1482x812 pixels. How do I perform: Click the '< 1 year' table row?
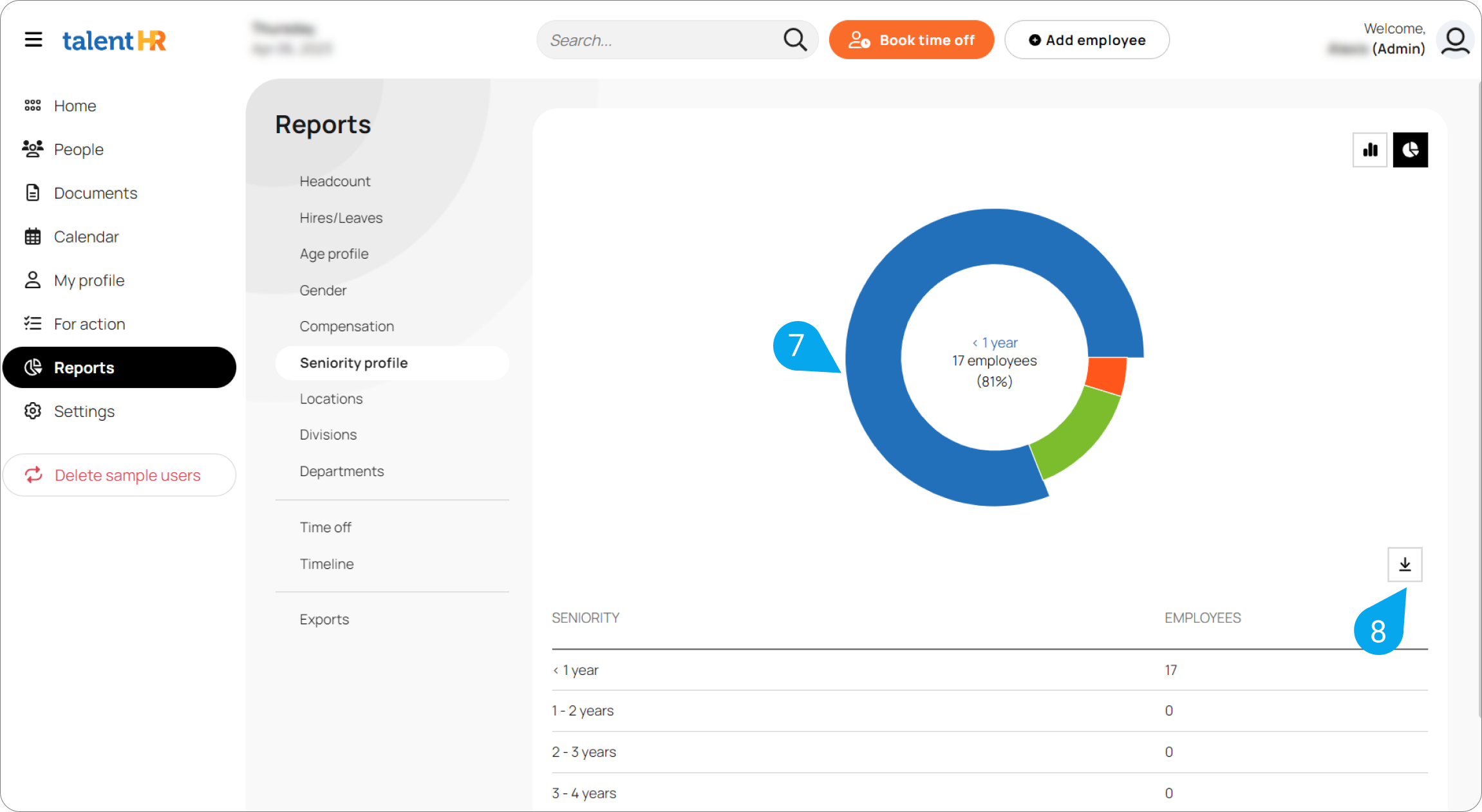click(x=990, y=670)
